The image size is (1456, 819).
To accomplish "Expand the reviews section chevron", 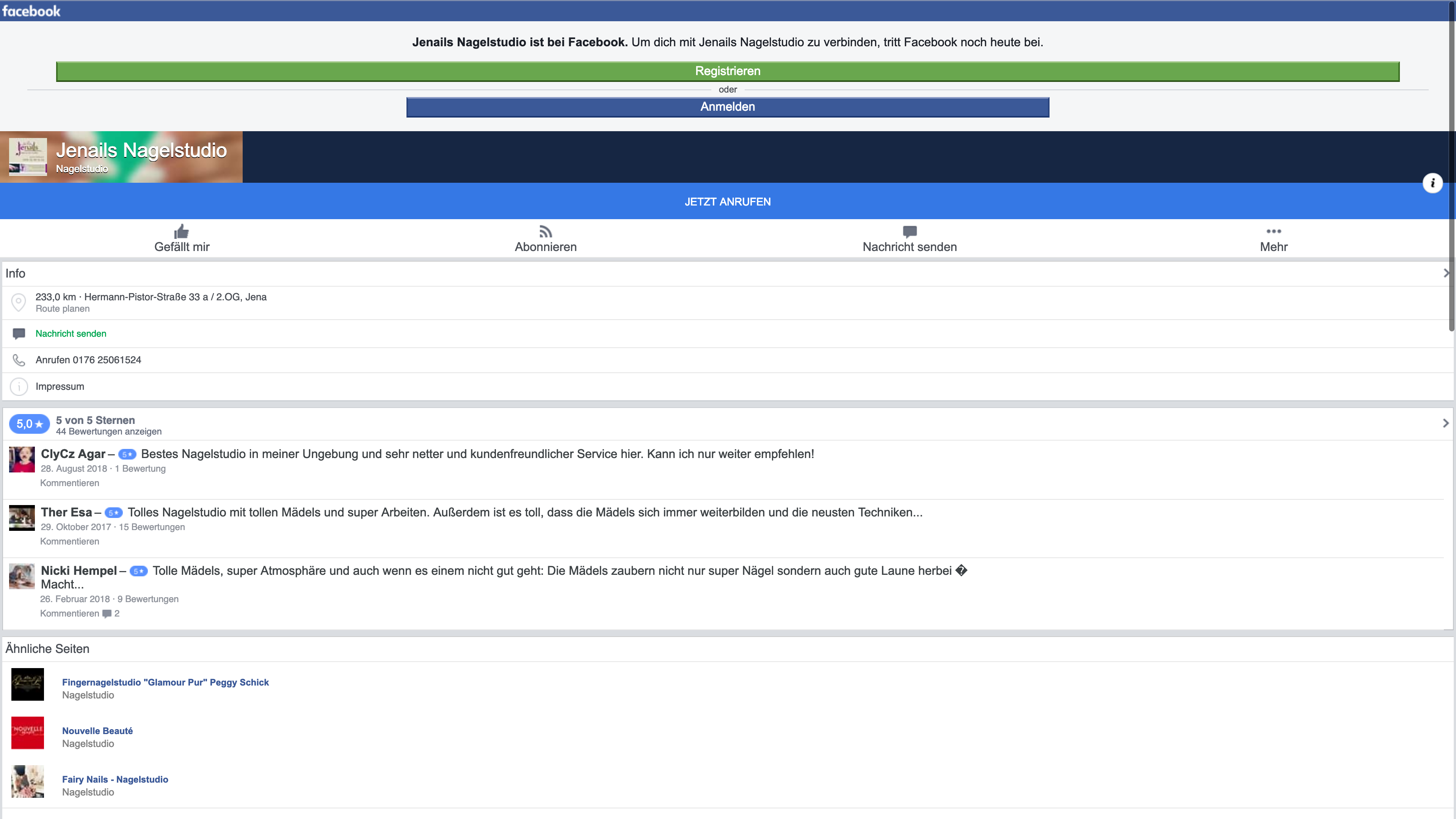I will (1445, 423).
